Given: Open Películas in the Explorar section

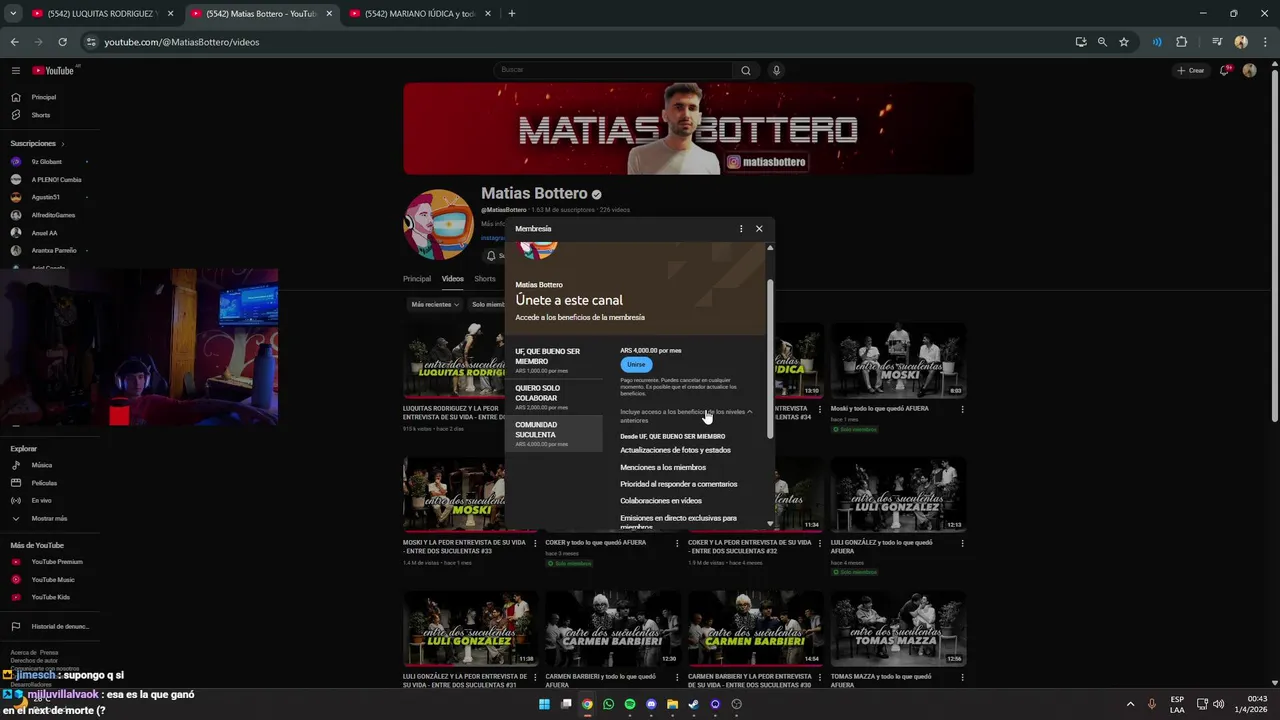Looking at the screenshot, I should tap(44, 483).
